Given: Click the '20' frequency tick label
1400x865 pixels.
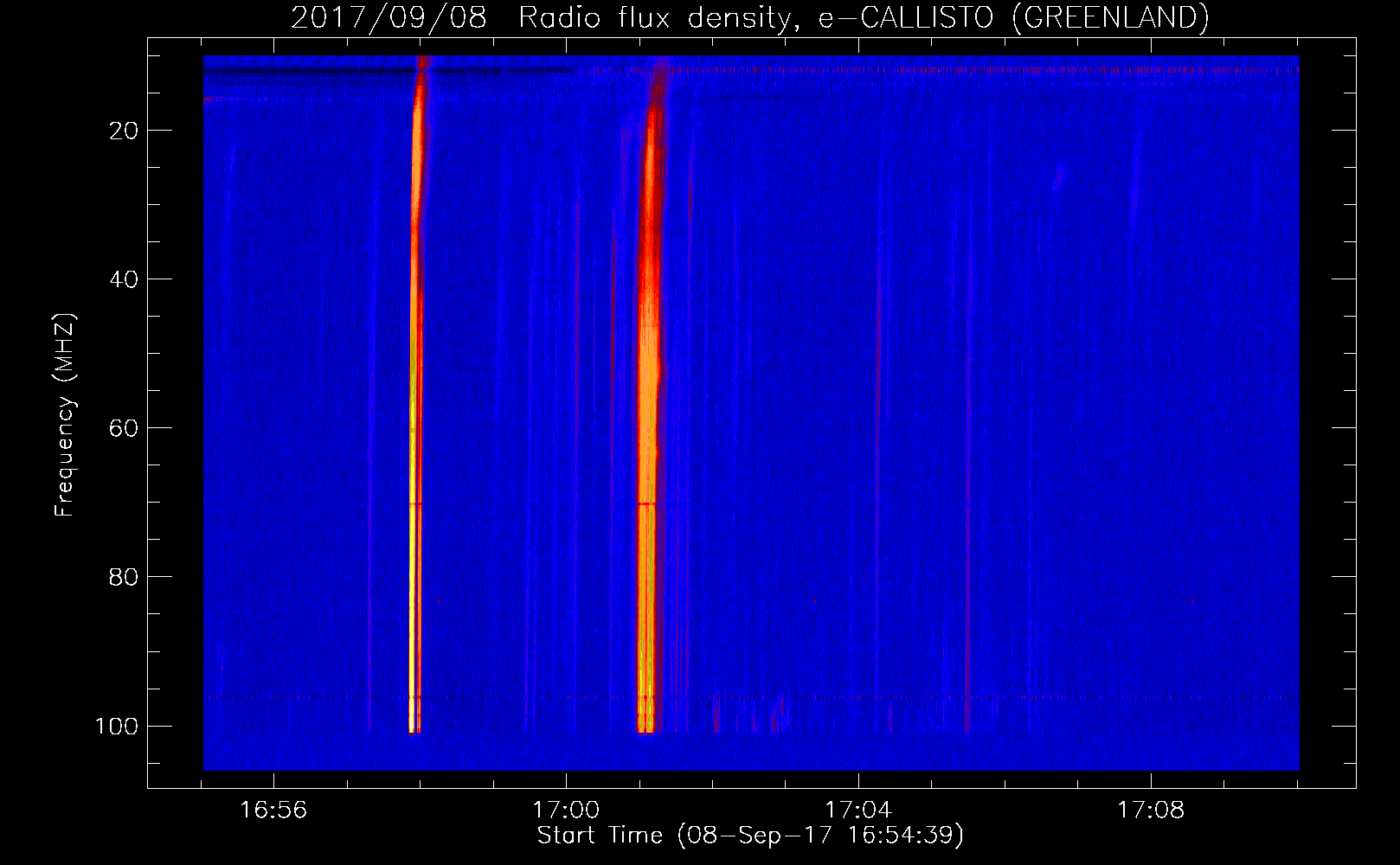Looking at the screenshot, I should point(124,131).
